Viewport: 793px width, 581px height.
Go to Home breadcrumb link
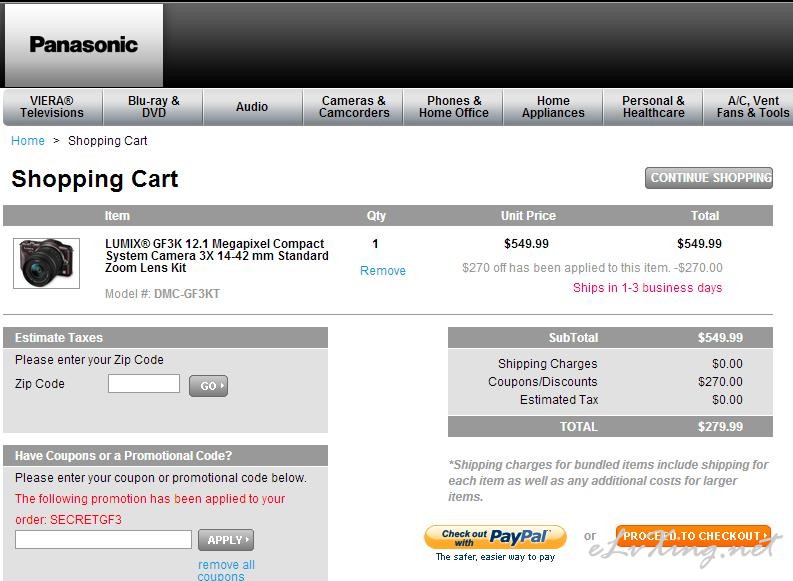click(x=28, y=141)
